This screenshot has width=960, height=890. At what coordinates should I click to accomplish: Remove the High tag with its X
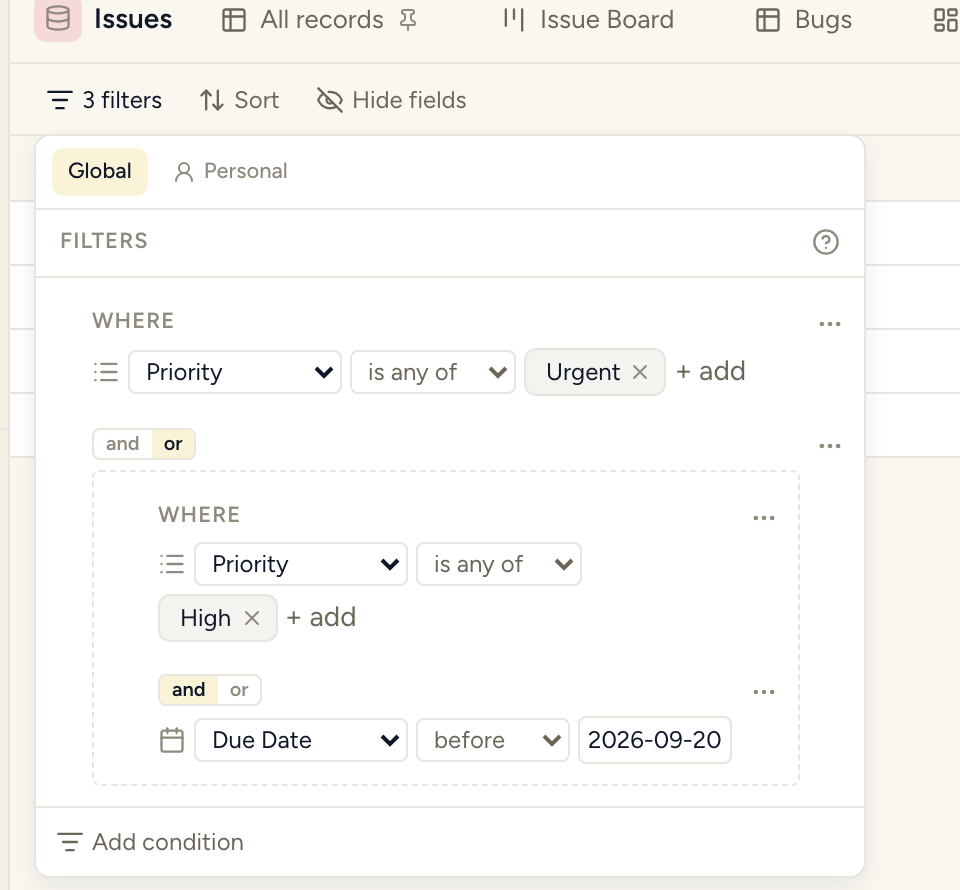click(x=252, y=618)
